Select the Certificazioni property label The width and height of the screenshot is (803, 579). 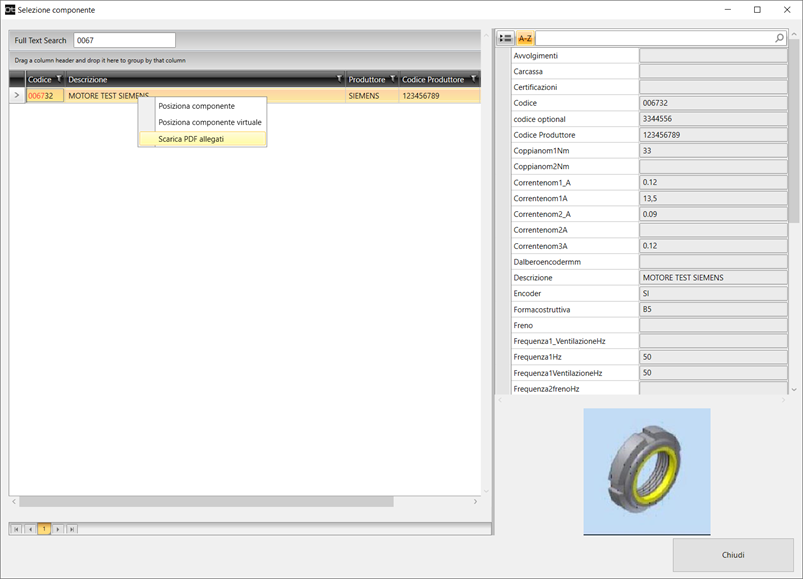click(535, 87)
